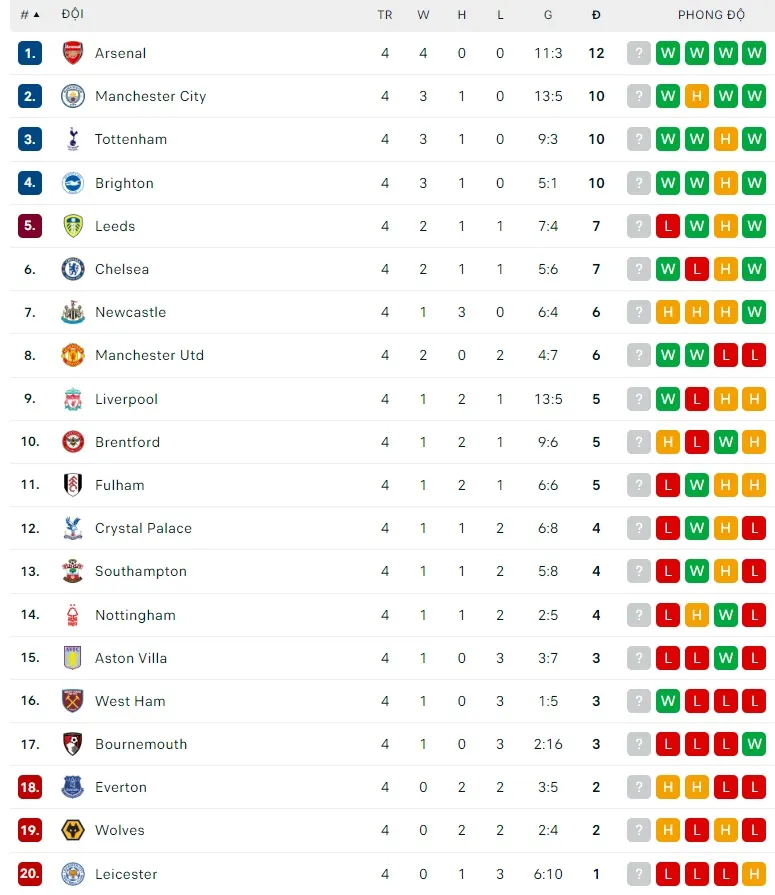The width and height of the screenshot is (775, 895).
Task: Click Arsenal's grey question mark form badge
Action: pos(639,53)
